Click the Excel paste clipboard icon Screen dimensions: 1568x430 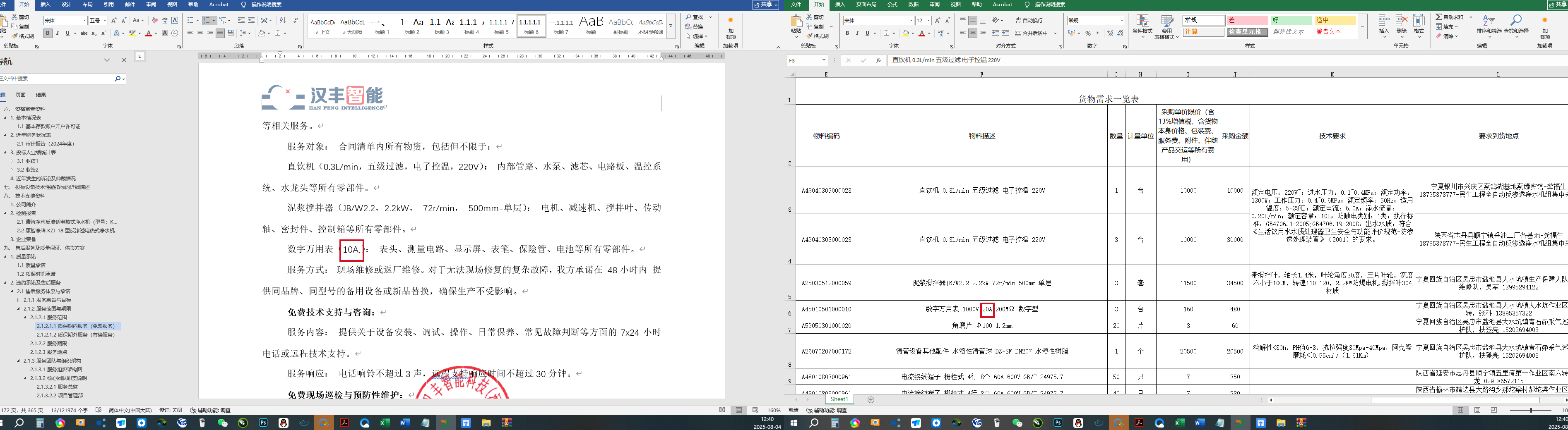(796, 21)
